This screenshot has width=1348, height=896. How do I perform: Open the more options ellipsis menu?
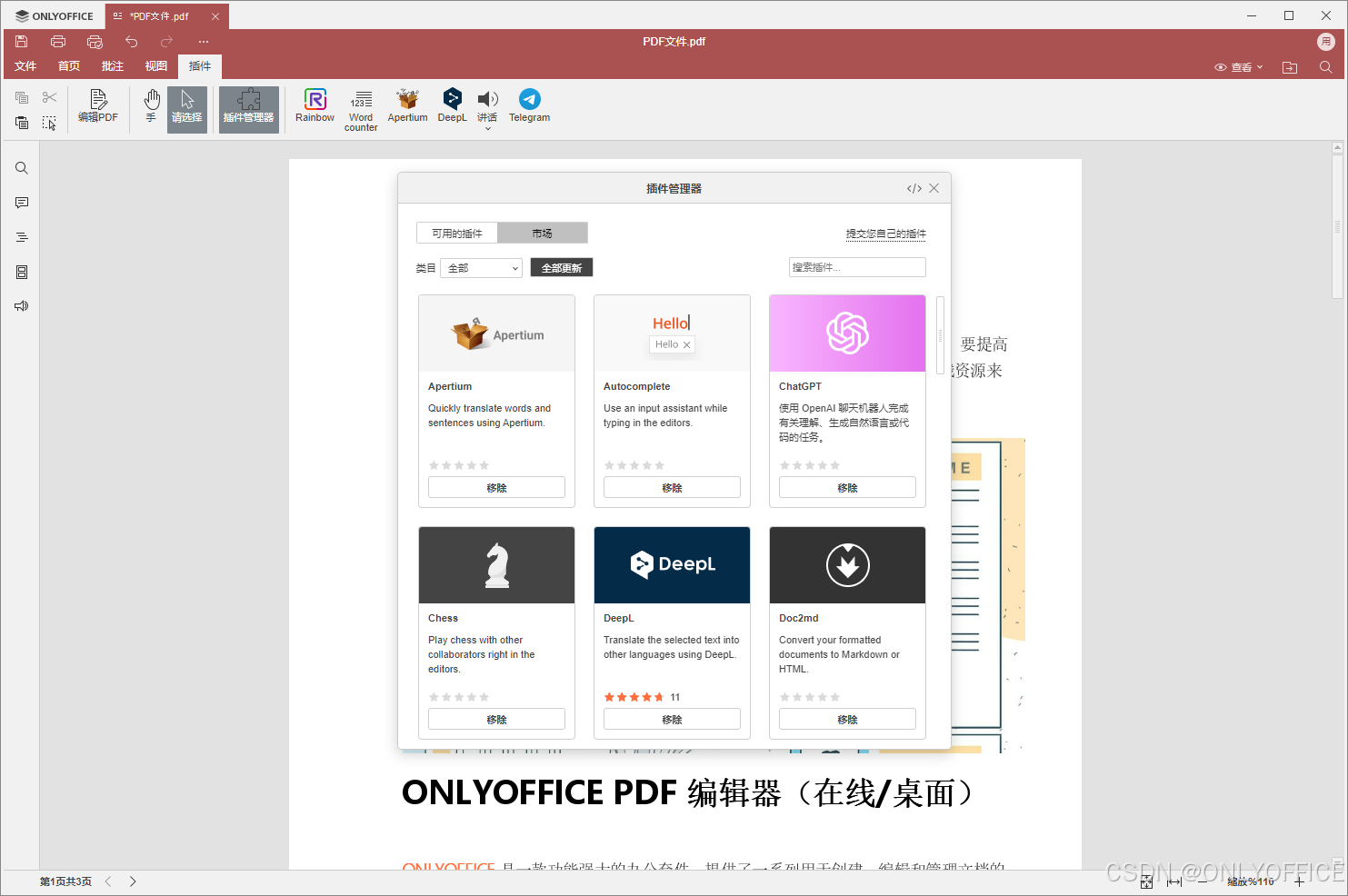(x=204, y=42)
